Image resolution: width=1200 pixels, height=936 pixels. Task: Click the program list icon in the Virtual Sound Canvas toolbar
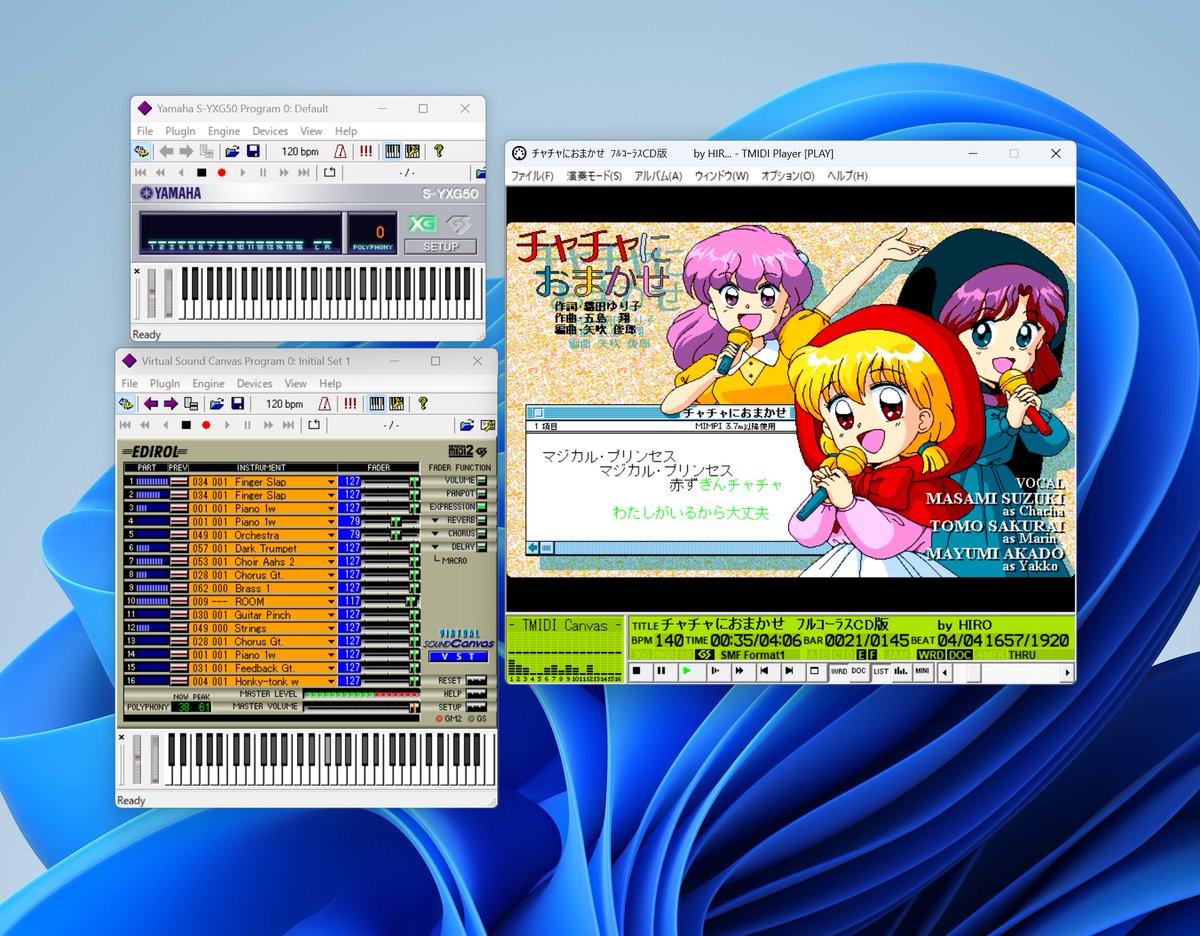pyautogui.click(x=190, y=404)
